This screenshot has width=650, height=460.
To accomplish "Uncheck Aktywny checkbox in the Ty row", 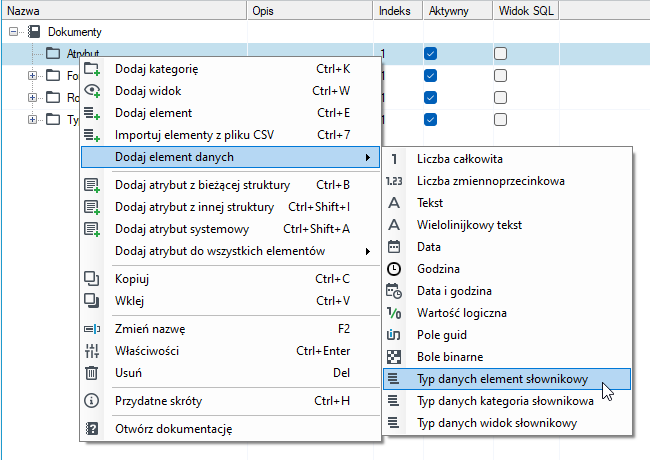I will 430,120.
